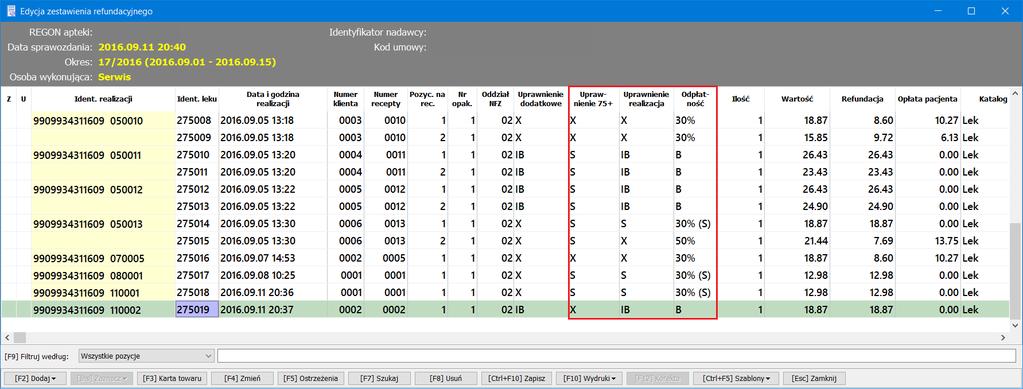Click the Data i godzina realizacji column header
The image size is (1023, 389).
pos(273,99)
